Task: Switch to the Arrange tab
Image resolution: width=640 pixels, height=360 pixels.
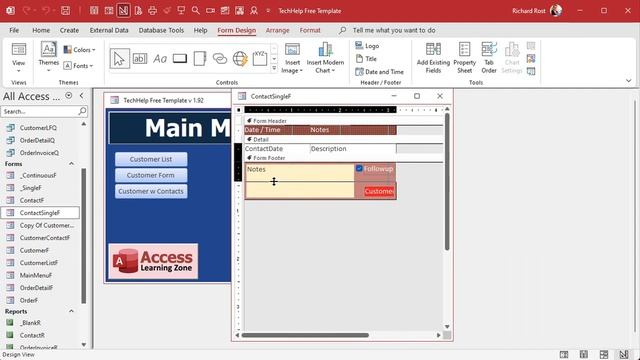Action: [278, 30]
